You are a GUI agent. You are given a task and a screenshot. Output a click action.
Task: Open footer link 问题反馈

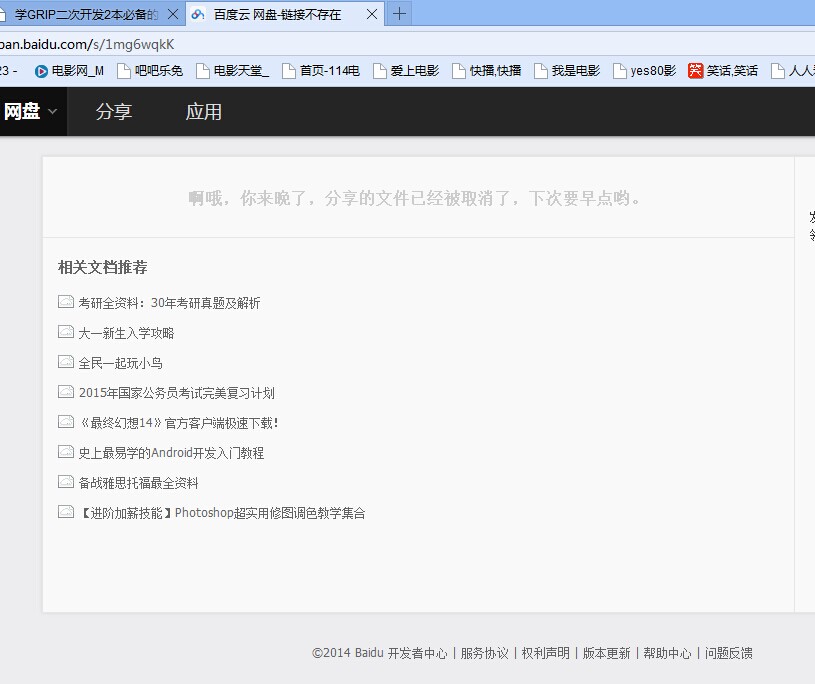(x=729, y=653)
